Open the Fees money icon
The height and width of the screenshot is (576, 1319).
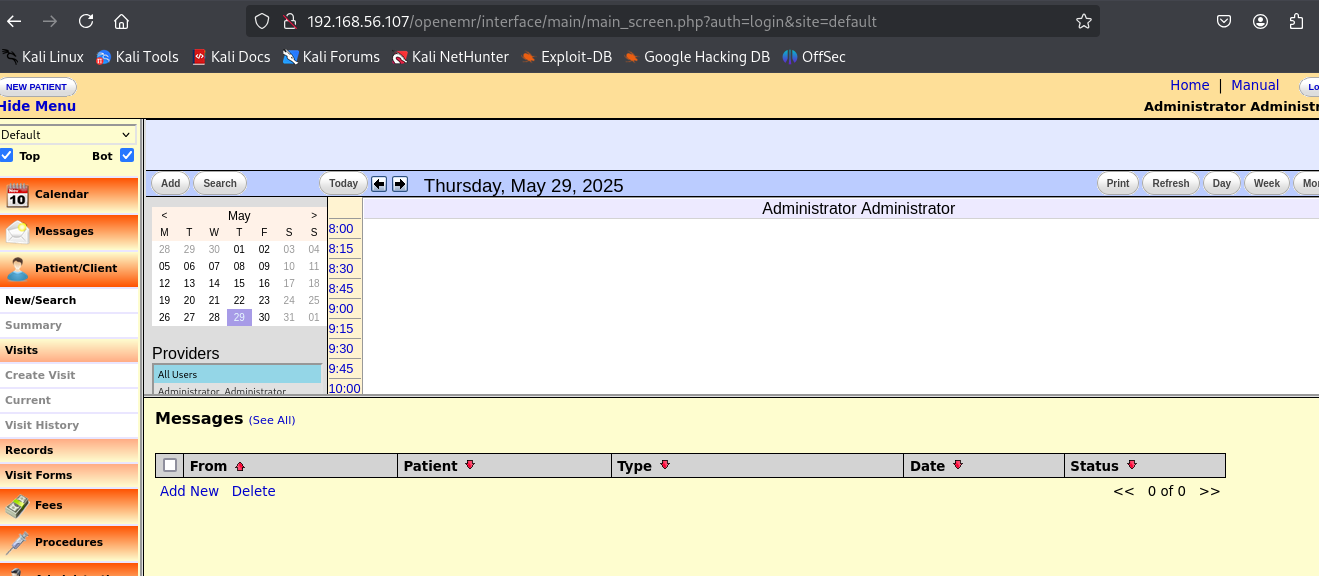click(x=17, y=506)
